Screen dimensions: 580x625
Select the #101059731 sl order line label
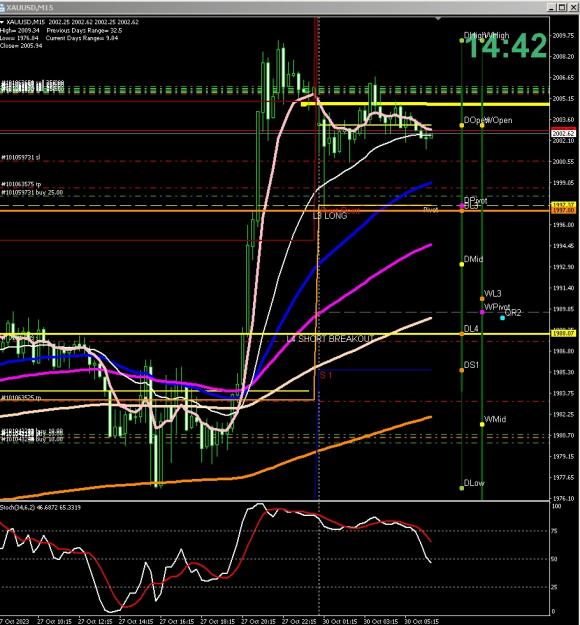[x=21, y=157]
